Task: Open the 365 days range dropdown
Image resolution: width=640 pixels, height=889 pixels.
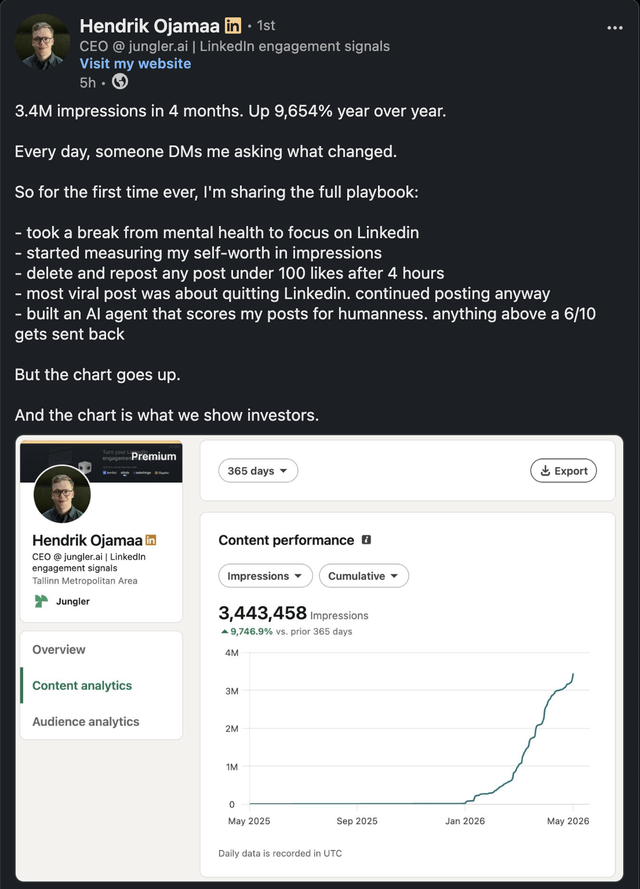Action: pyautogui.click(x=258, y=471)
